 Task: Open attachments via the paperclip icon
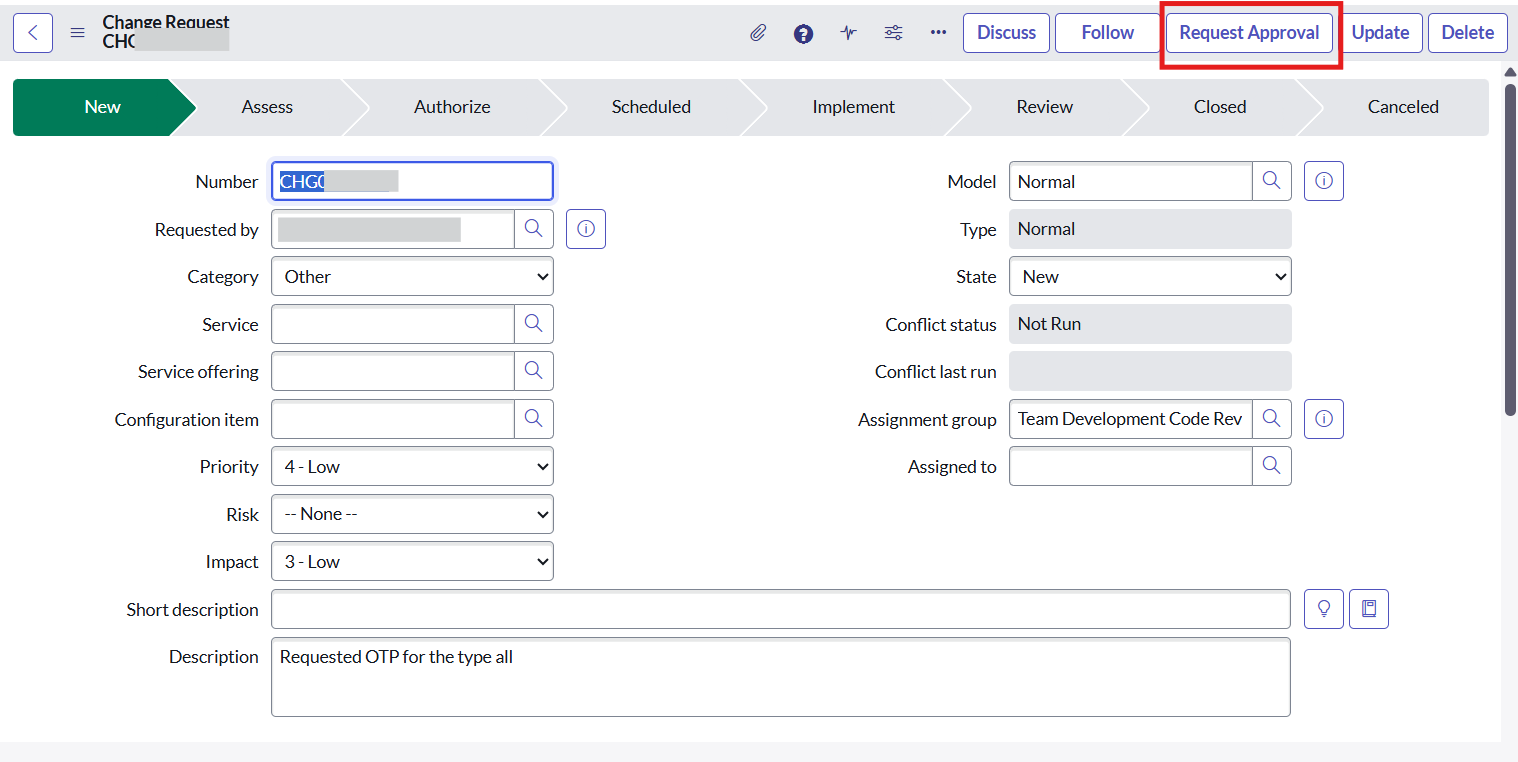tap(758, 33)
